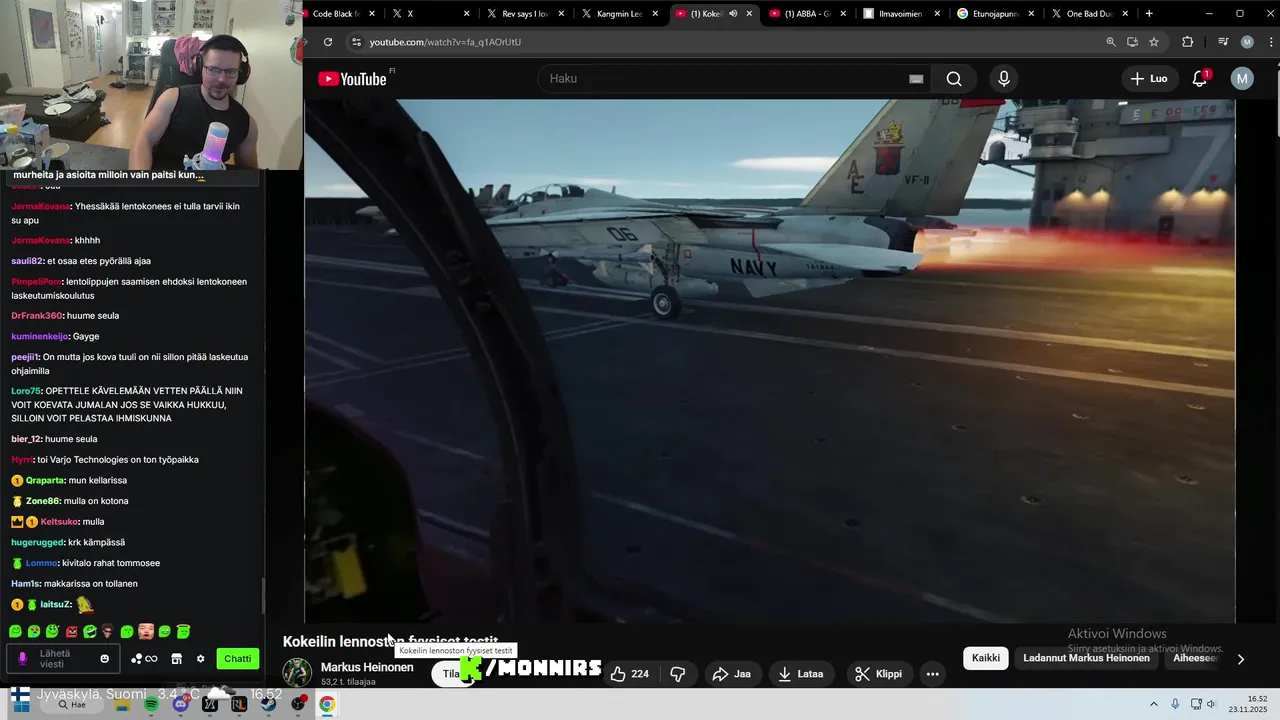Open Discord from the taskbar
Screen dimensions: 1280x720
[x=180, y=704]
